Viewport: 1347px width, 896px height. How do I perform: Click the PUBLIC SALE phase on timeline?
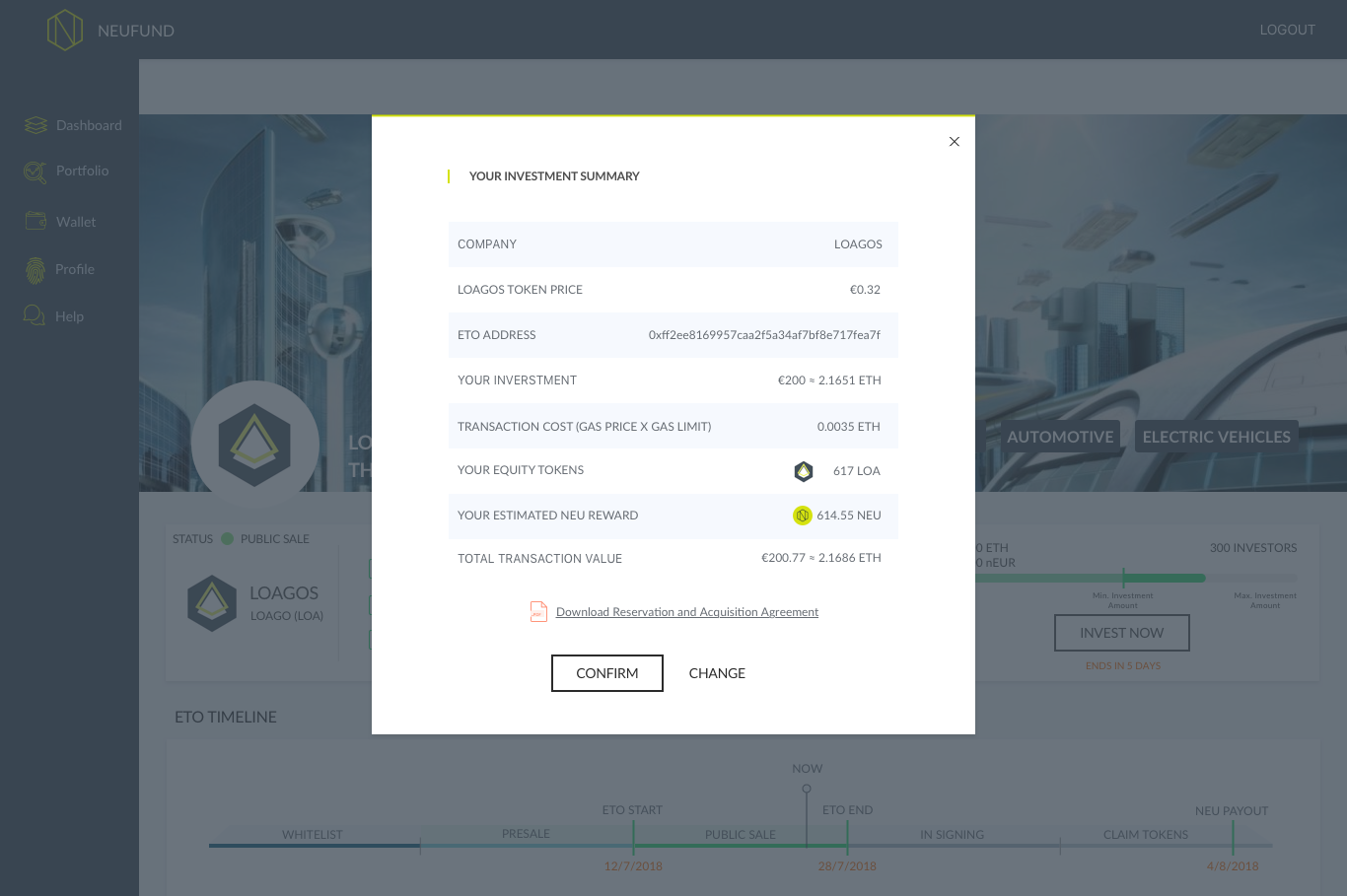741,835
